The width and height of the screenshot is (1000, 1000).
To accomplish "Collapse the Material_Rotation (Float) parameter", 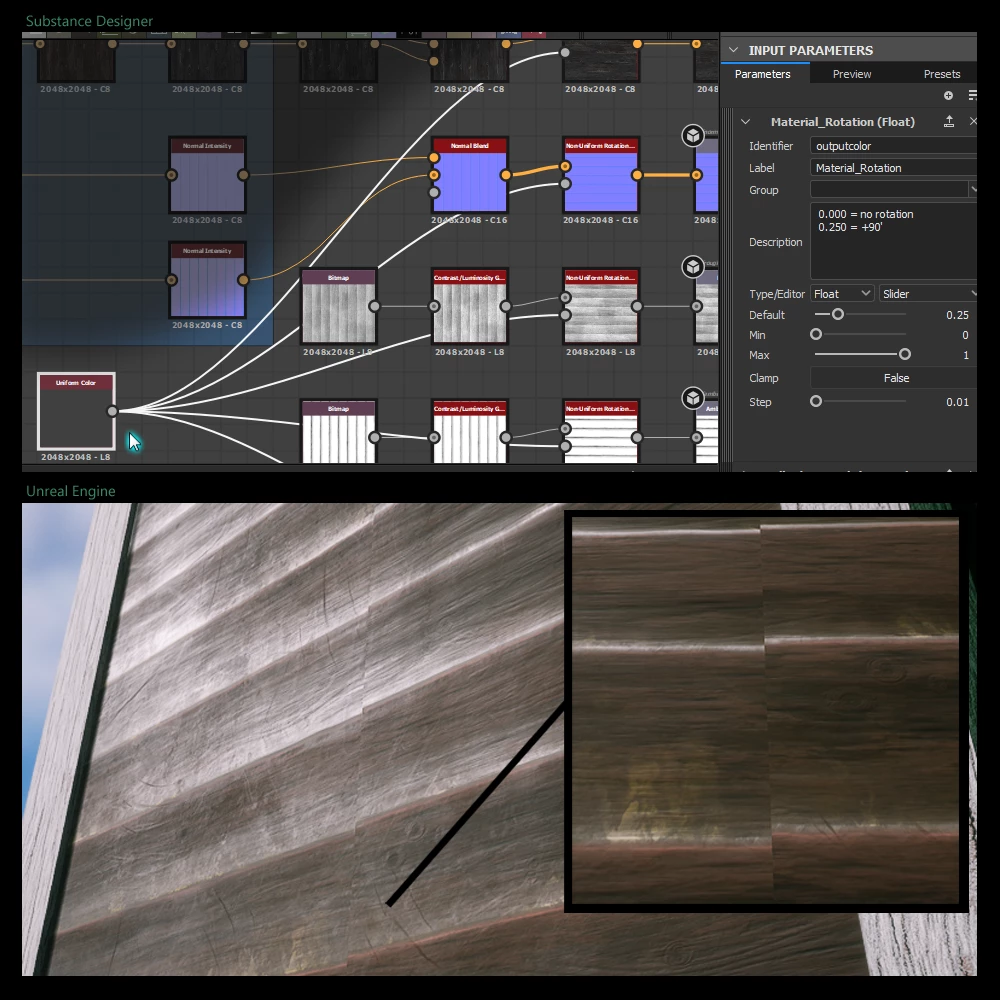I will pos(746,121).
